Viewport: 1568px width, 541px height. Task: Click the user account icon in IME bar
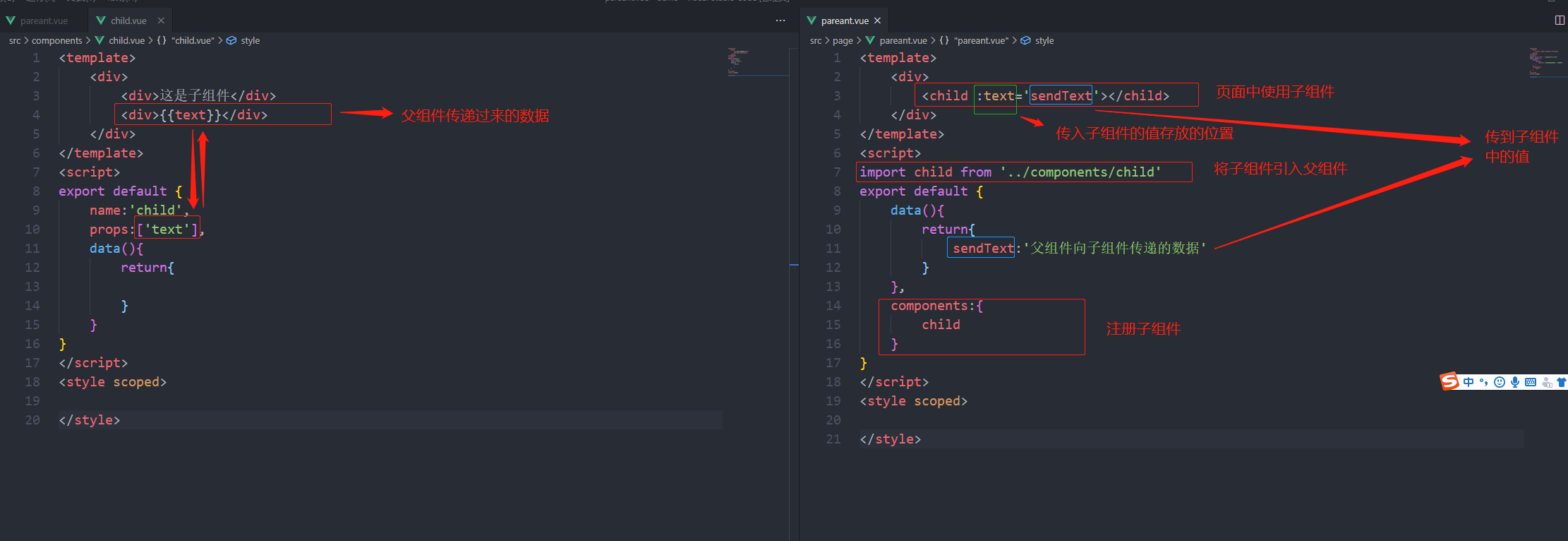(1547, 382)
